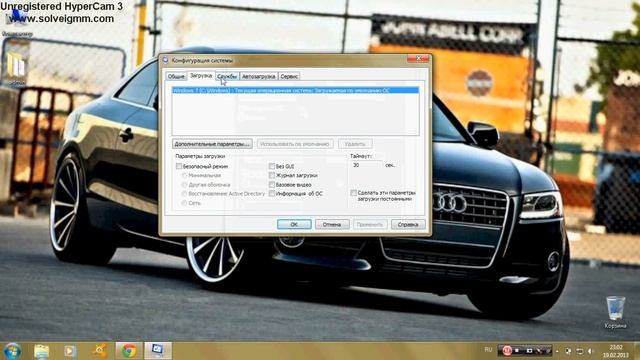Viewport: 640px width, 360px height.
Task: Open help with Справка button
Action: pos(408,224)
